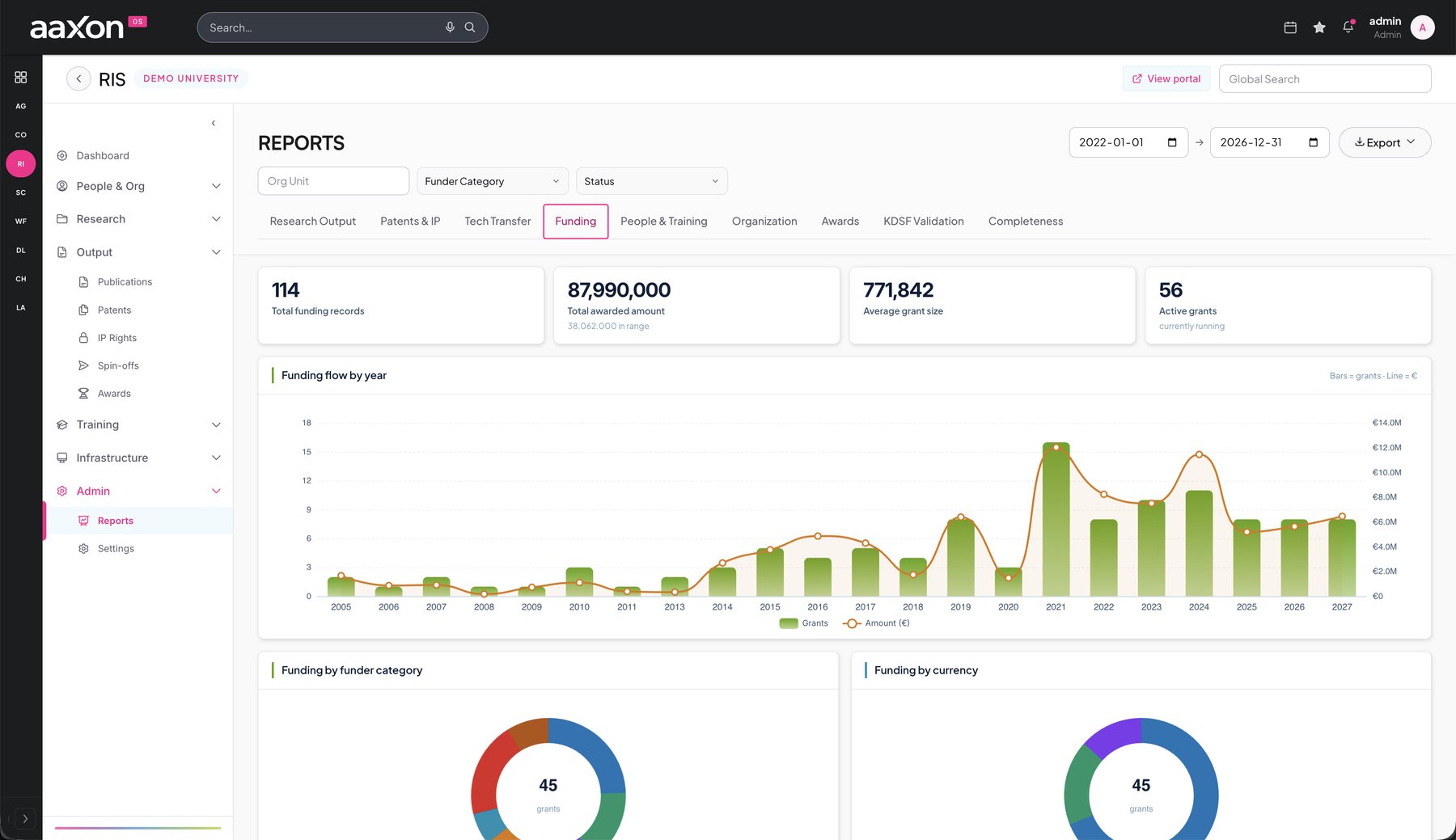Expand the left rail with the bottom arrow
Image resolution: width=1456 pixels, height=840 pixels.
click(25, 818)
